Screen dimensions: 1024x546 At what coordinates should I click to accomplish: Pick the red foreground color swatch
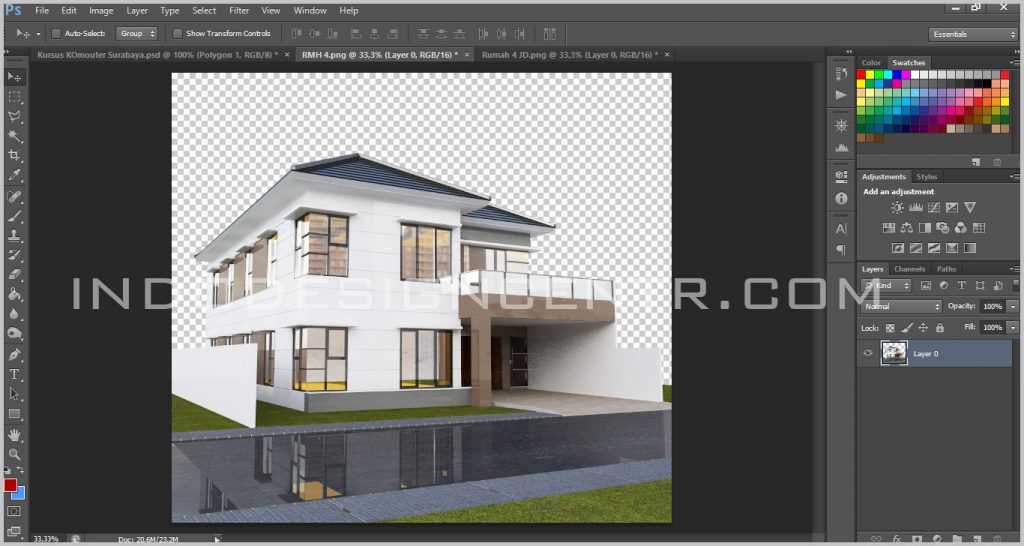pyautogui.click(x=9, y=485)
